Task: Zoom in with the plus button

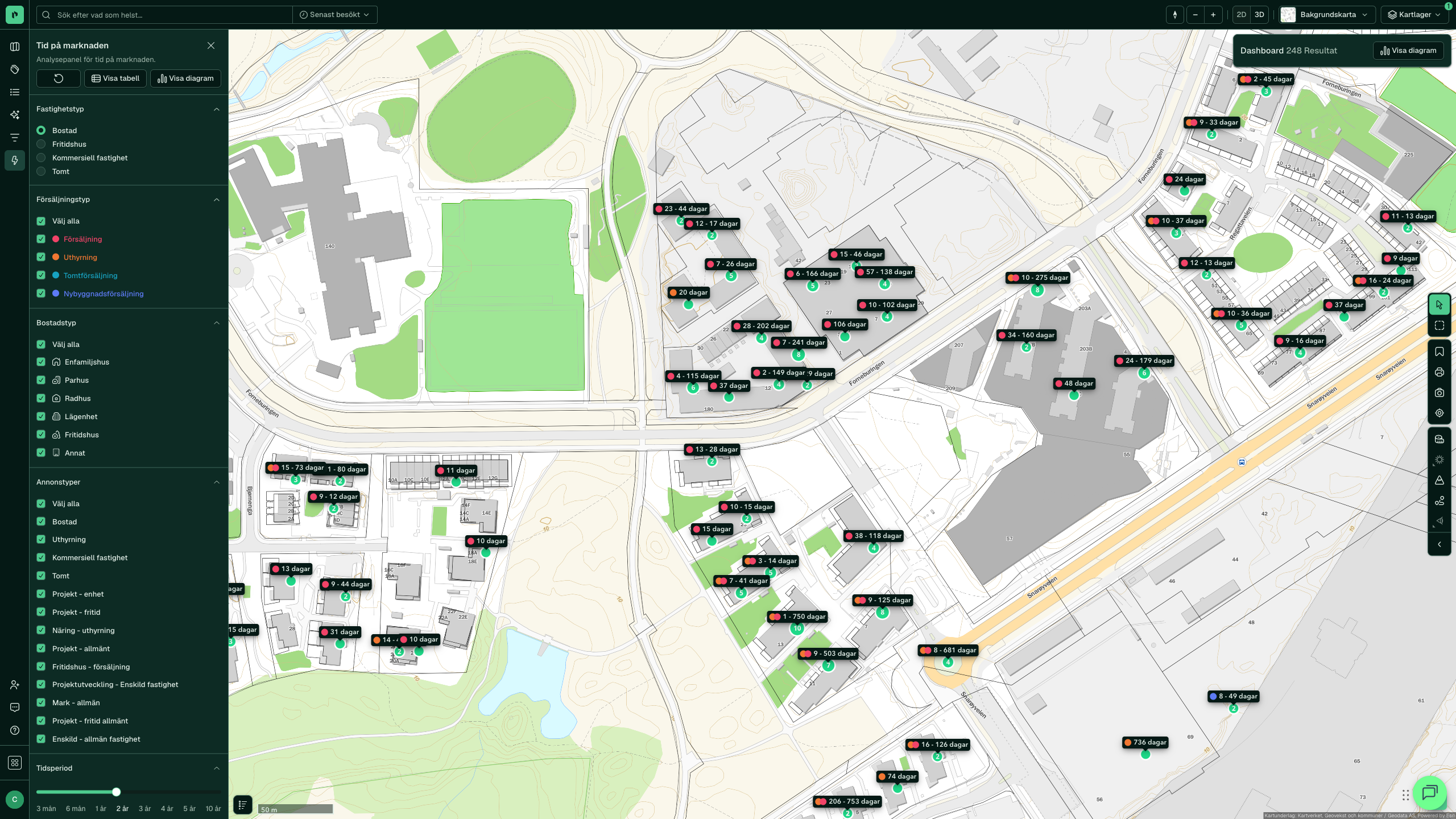Action: tap(1213, 15)
